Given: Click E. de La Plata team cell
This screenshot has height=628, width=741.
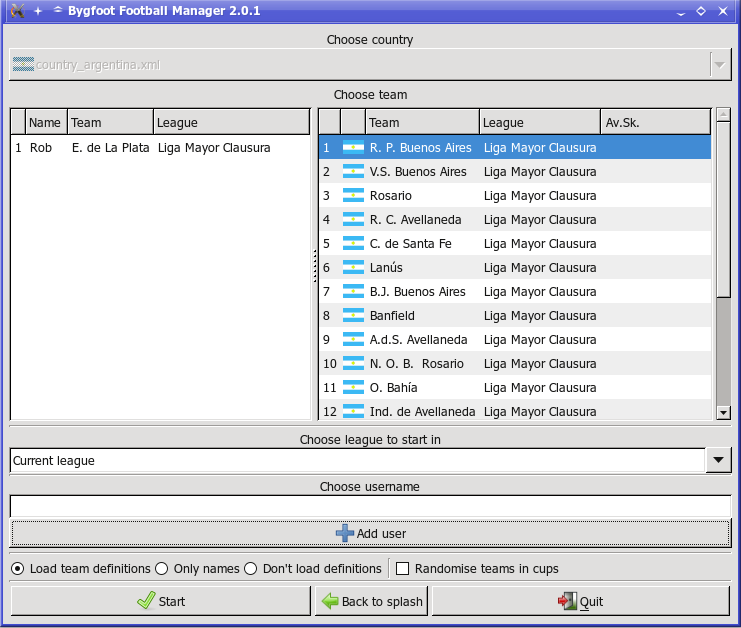Looking at the screenshot, I should point(111,148).
